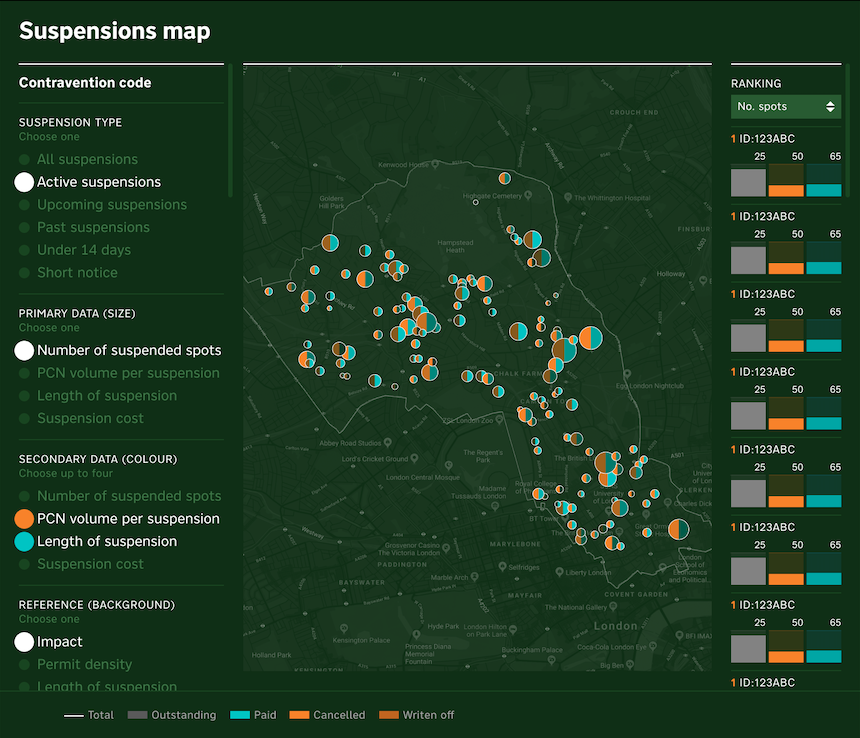The height and width of the screenshot is (738, 860).
Task: Enable Number of suspended spots under Secondary data
Action: (121, 496)
